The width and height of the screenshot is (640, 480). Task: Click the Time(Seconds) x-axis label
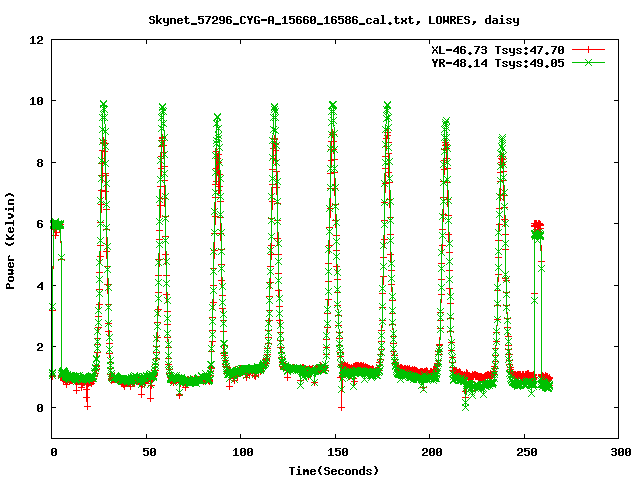pos(334,471)
